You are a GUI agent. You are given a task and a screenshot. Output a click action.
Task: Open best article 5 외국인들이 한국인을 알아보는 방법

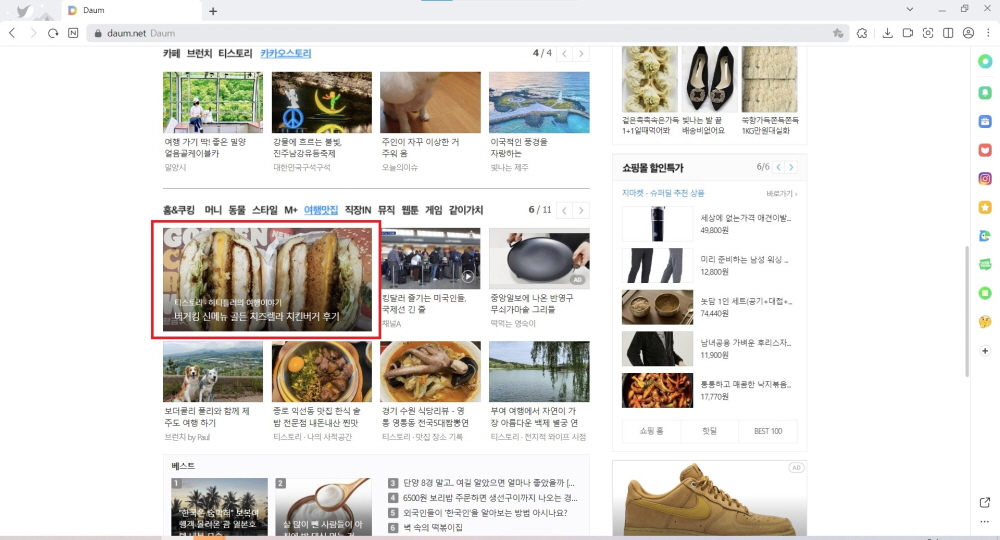click(x=485, y=513)
